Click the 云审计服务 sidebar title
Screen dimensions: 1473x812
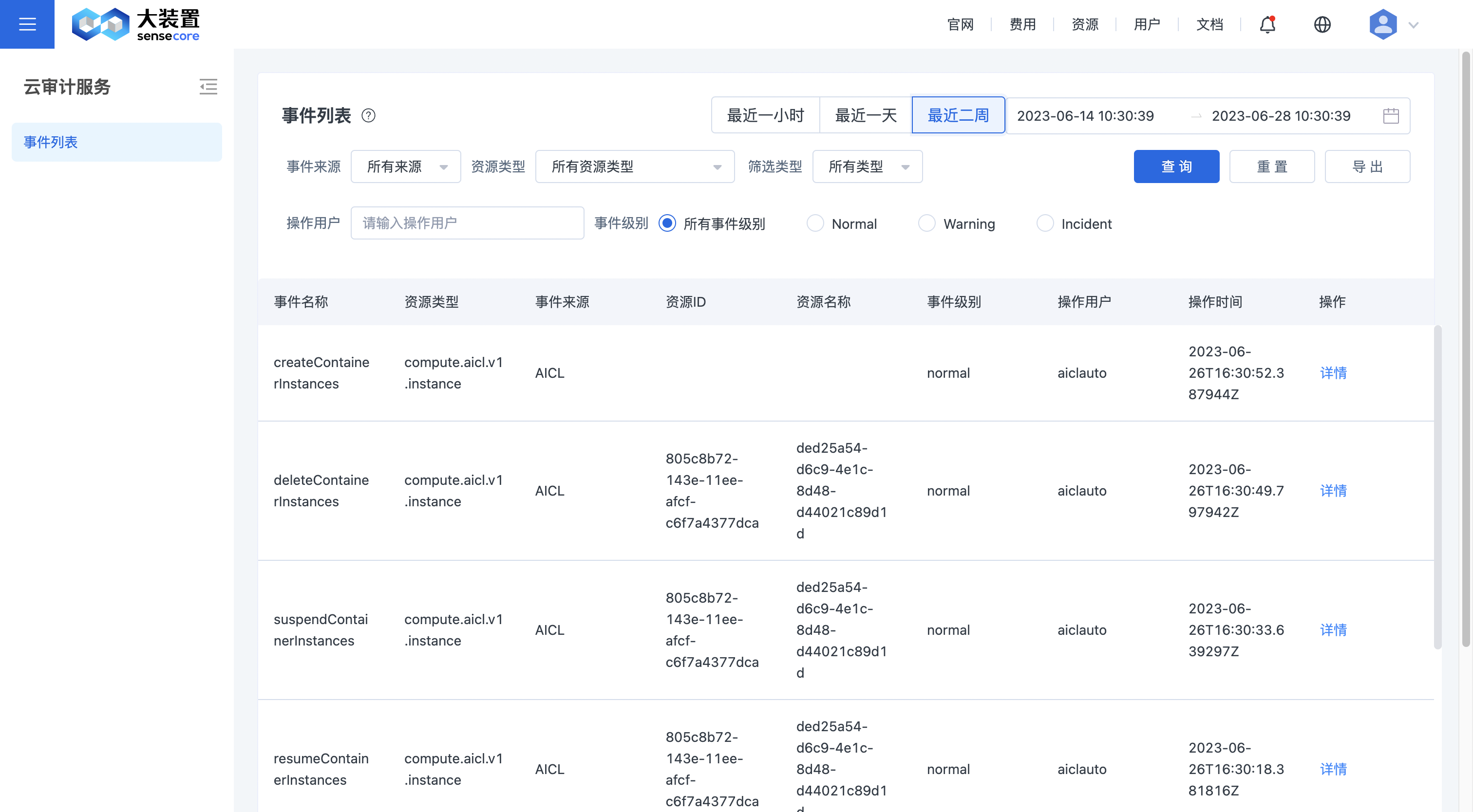(67, 87)
